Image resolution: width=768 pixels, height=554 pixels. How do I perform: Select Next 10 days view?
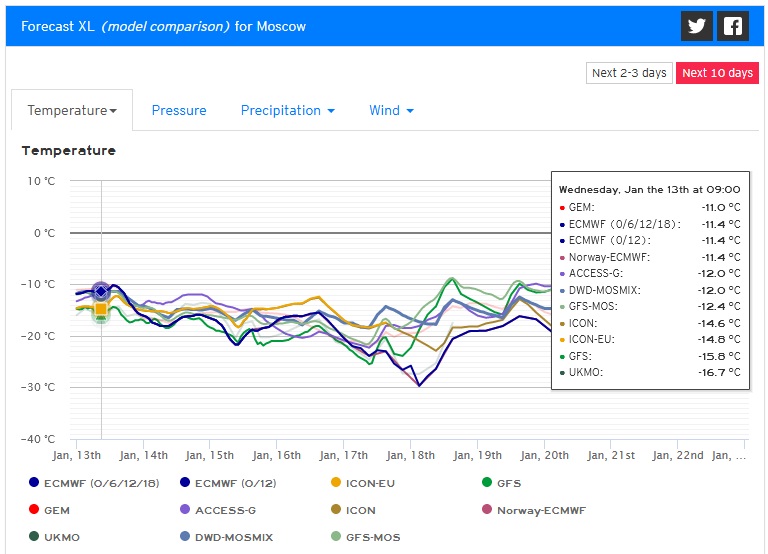point(717,73)
